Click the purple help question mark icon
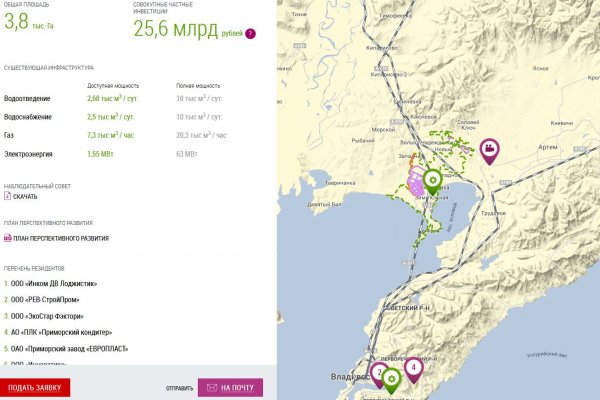 250,34
